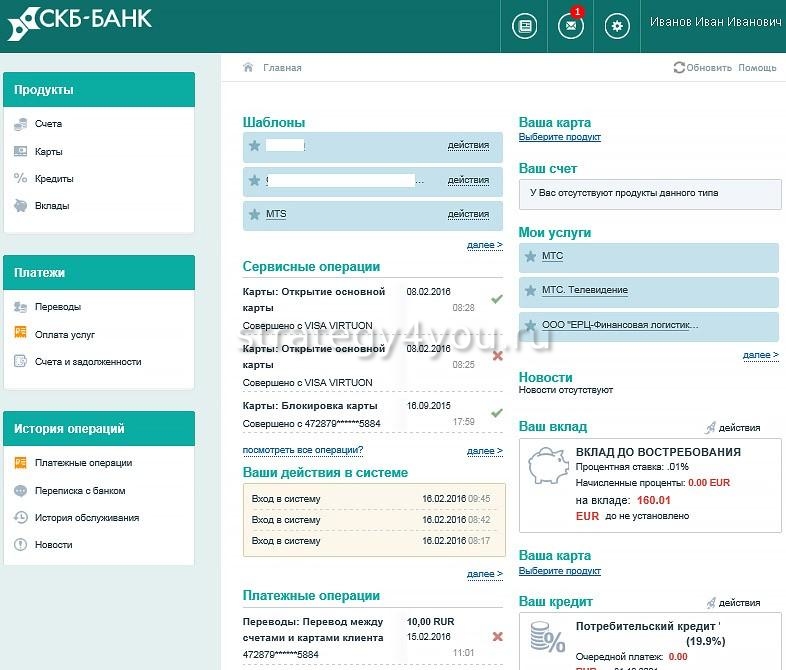Open the Помощь help link
The width and height of the screenshot is (786, 670).
point(757,68)
